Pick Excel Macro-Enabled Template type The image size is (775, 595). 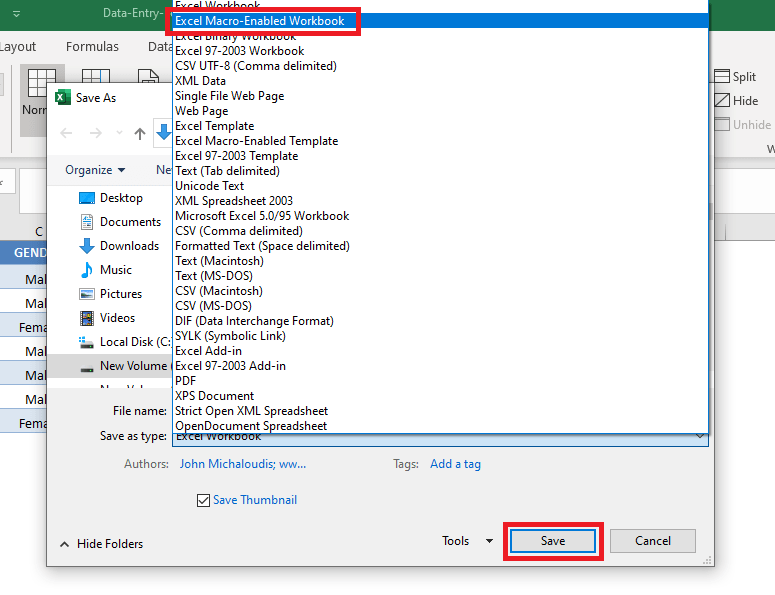[x=440, y=141]
